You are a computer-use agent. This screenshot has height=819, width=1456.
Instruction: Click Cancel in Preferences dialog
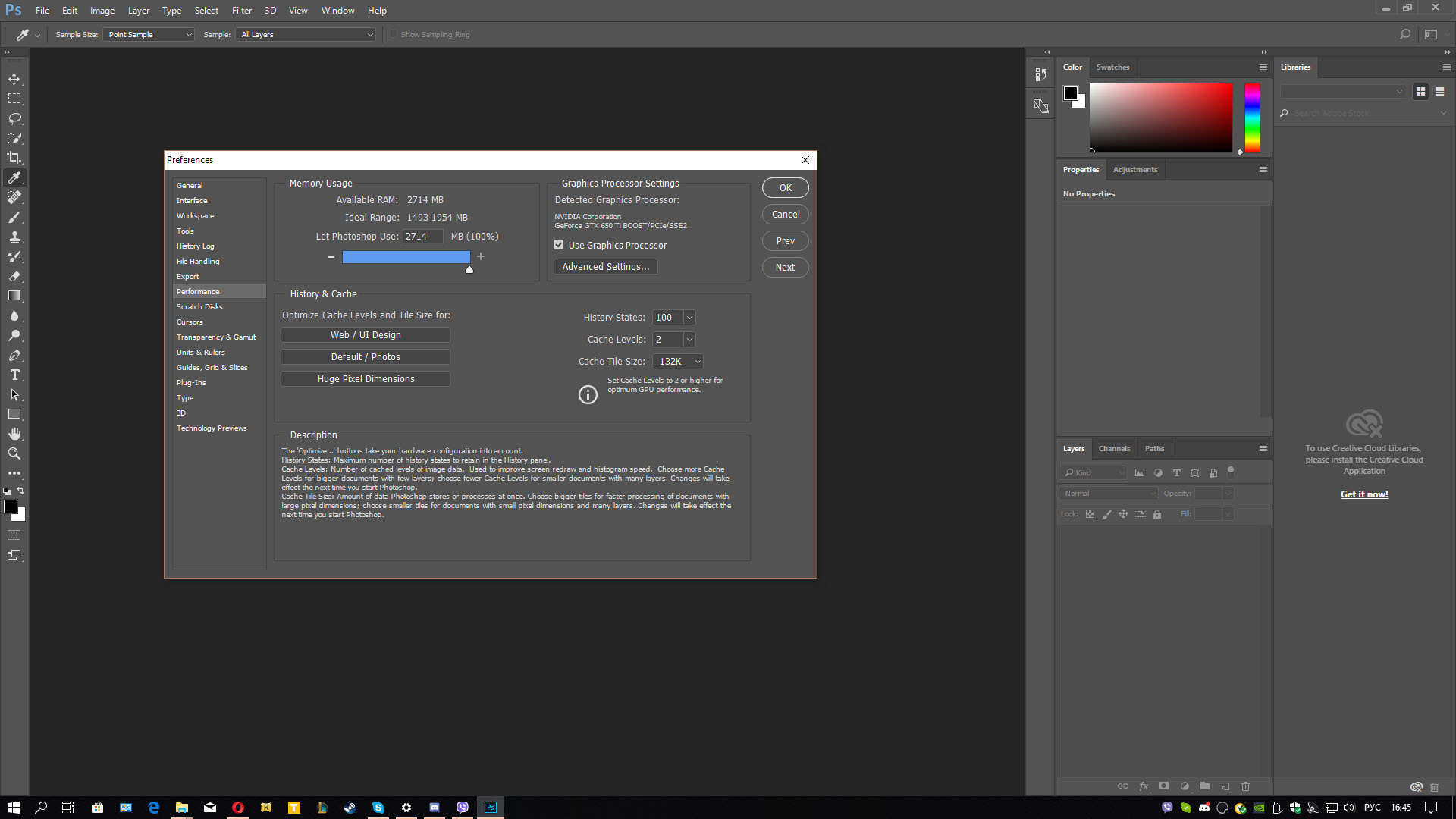(x=786, y=215)
